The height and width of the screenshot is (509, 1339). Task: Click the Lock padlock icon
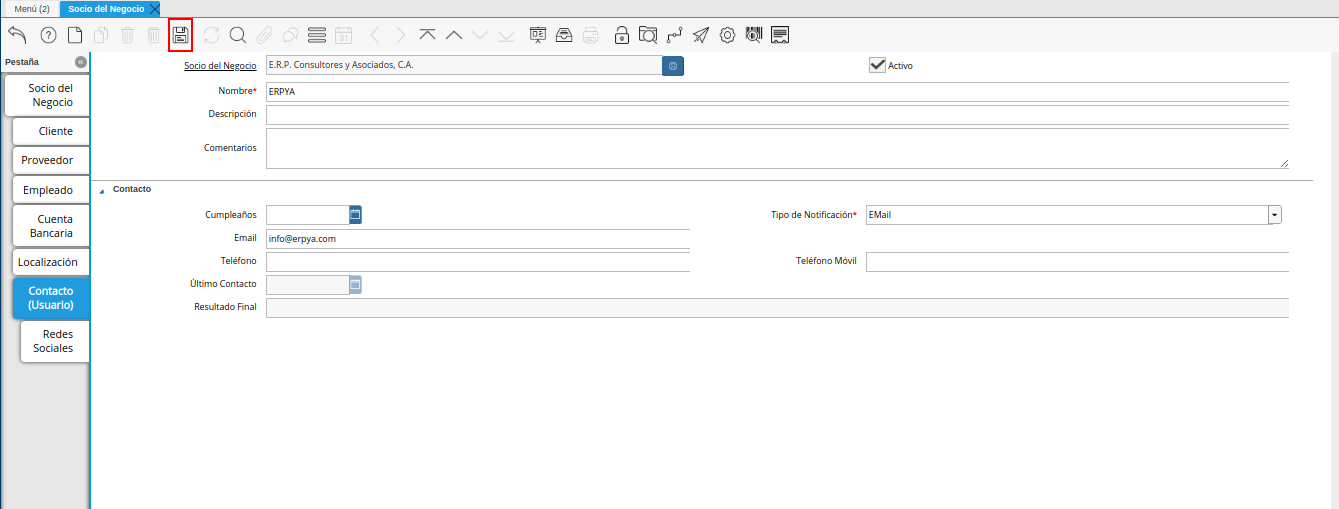coord(622,35)
